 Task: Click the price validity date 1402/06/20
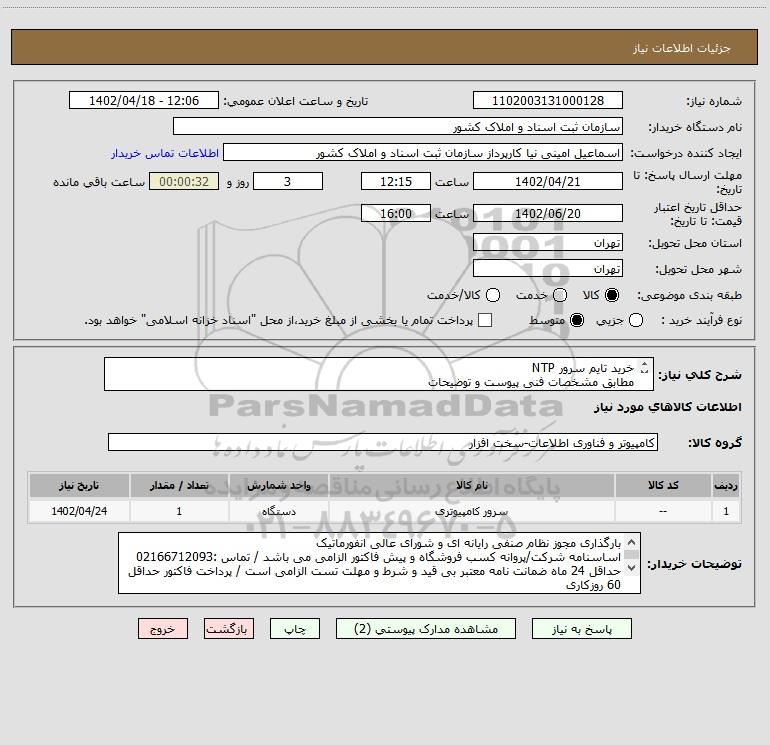[x=548, y=213]
